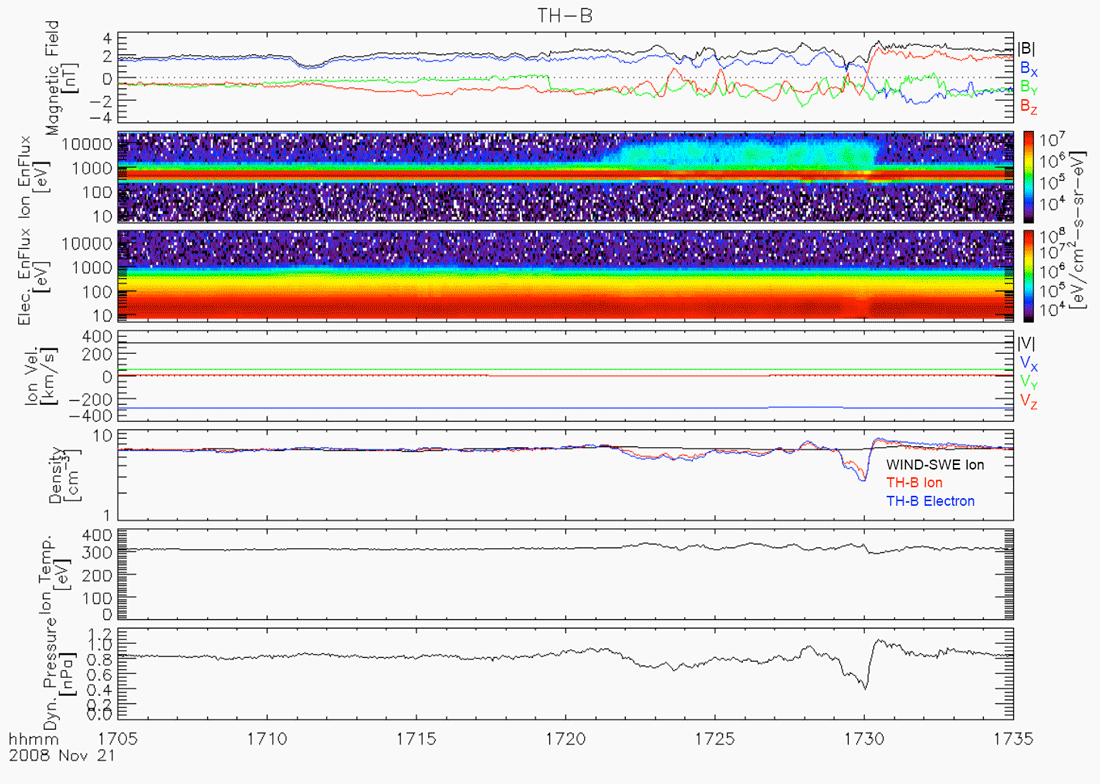Image resolution: width=1100 pixels, height=784 pixels.
Task: Select the |B| magnetic field legend label
Action: coord(1027,48)
